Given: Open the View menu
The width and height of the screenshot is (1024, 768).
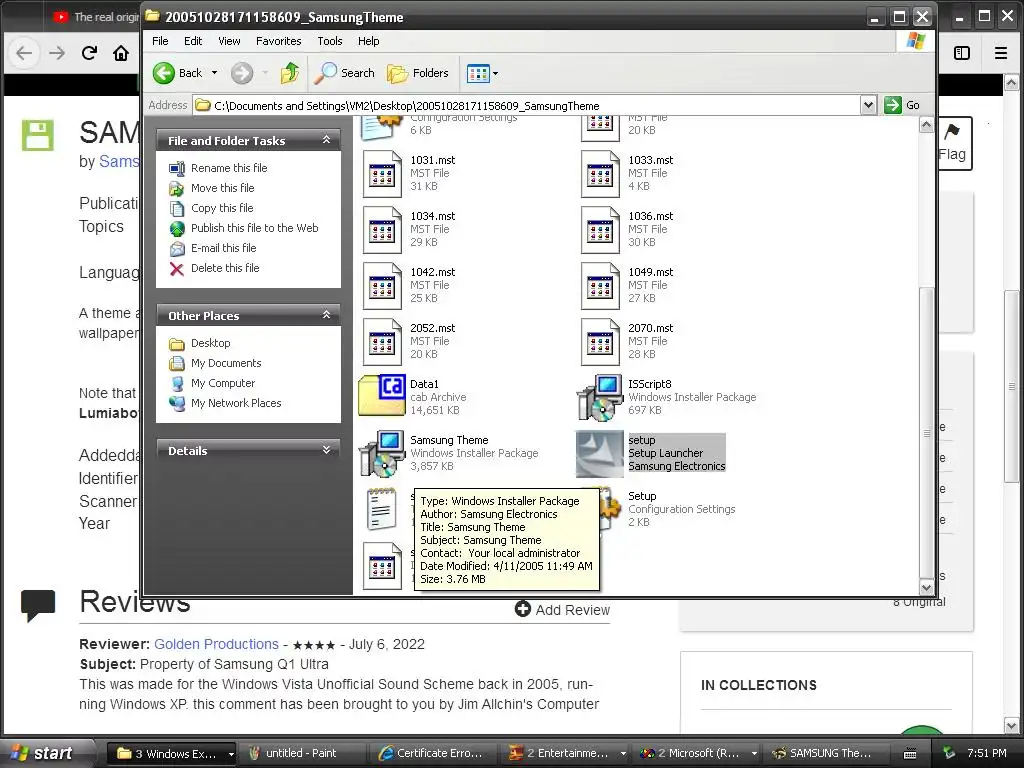Looking at the screenshot, I should 229,41.
